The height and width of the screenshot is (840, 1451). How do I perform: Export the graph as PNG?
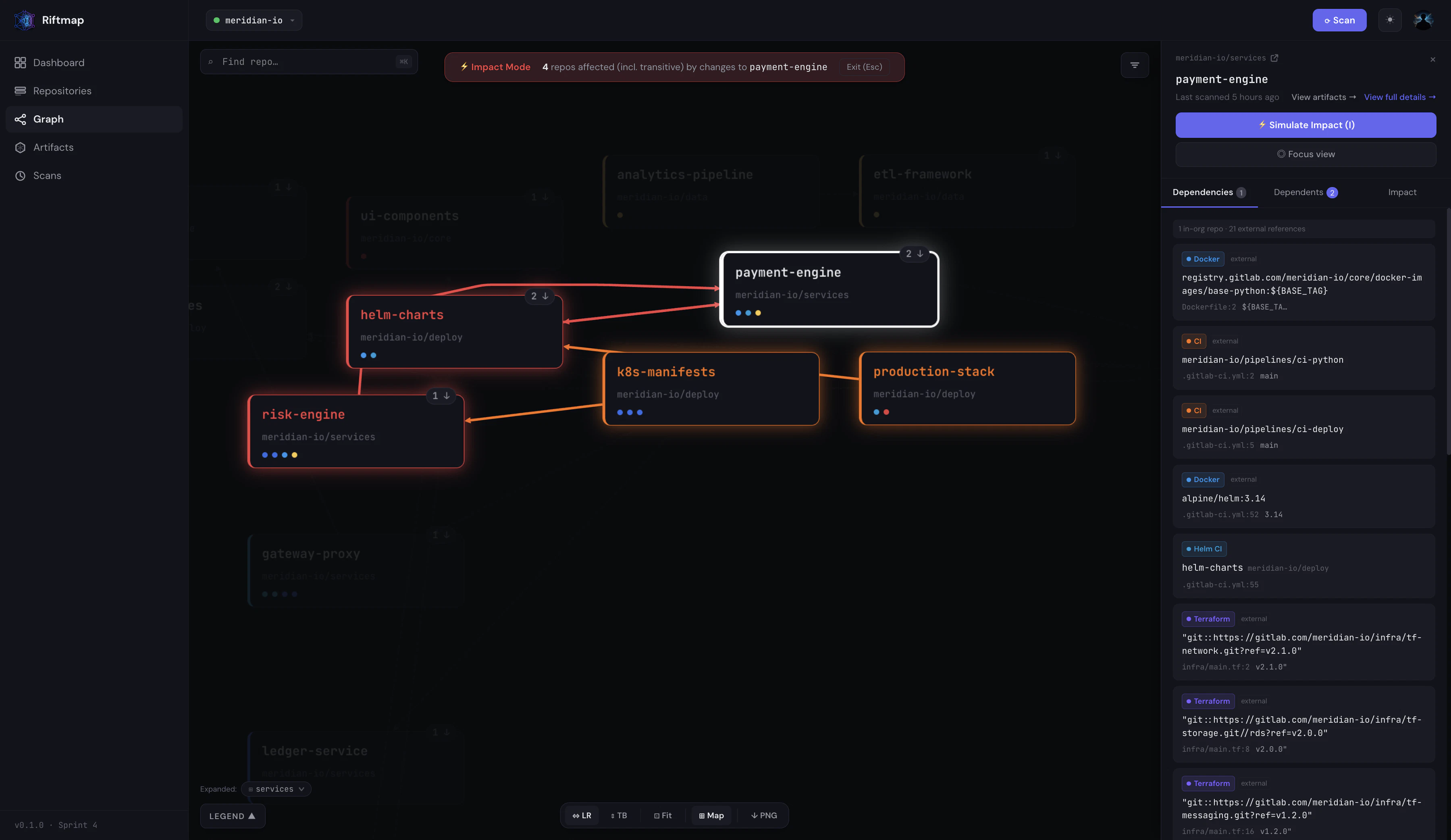[764, 816]
